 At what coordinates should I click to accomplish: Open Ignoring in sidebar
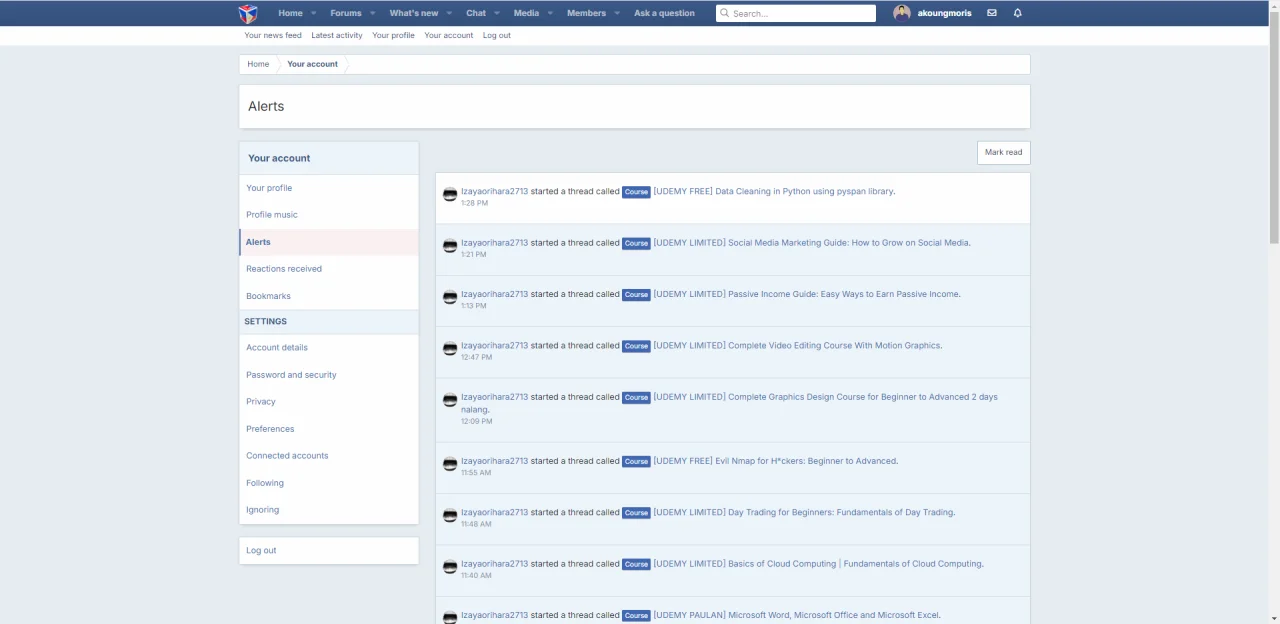pyautogui.click(x=329, y=510)
